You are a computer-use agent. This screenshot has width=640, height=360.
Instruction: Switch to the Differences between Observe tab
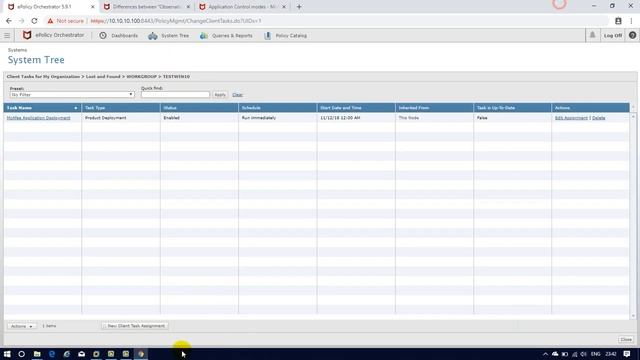tap(146, 7)
